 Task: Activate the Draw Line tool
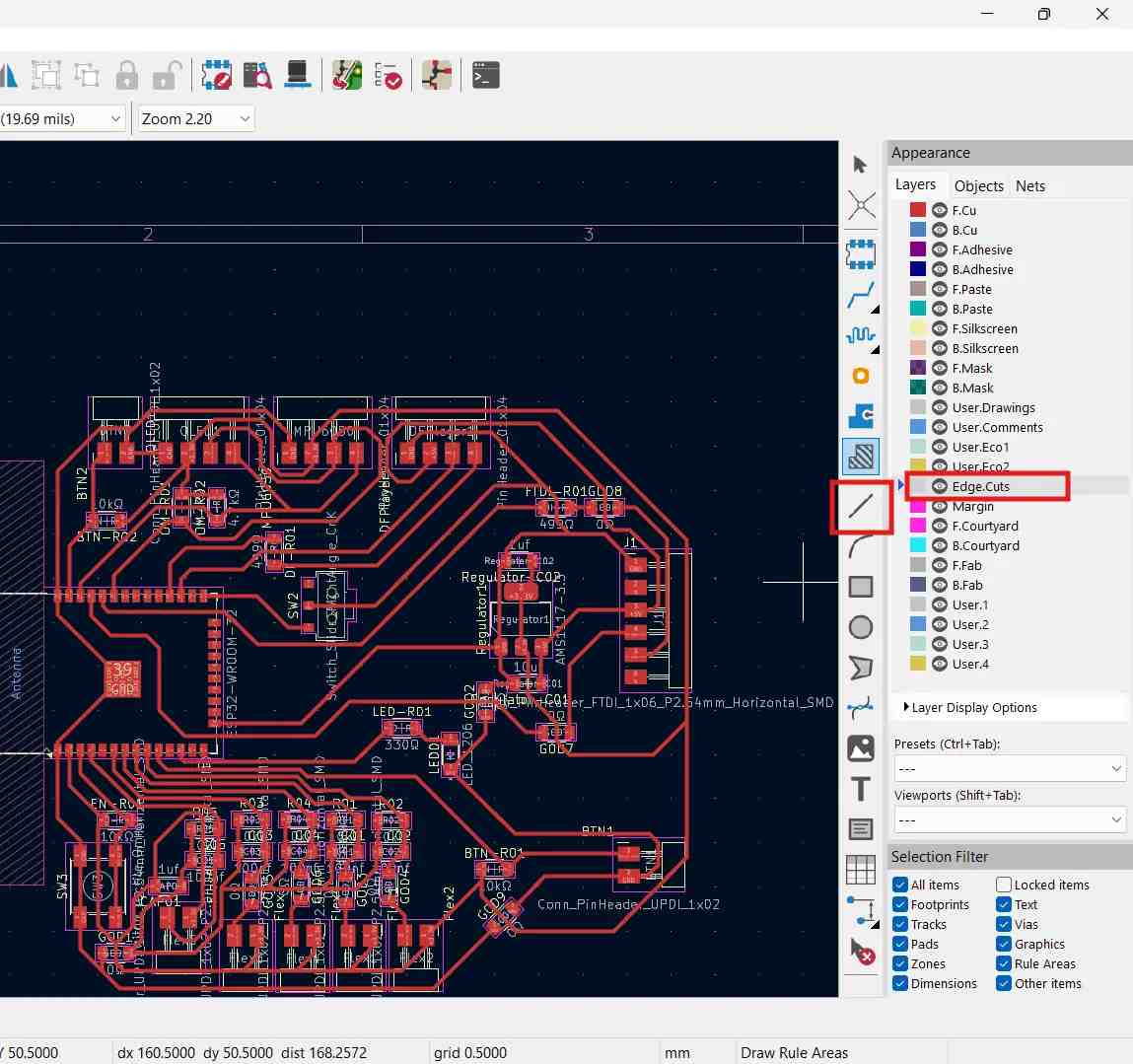click(861, 506)
